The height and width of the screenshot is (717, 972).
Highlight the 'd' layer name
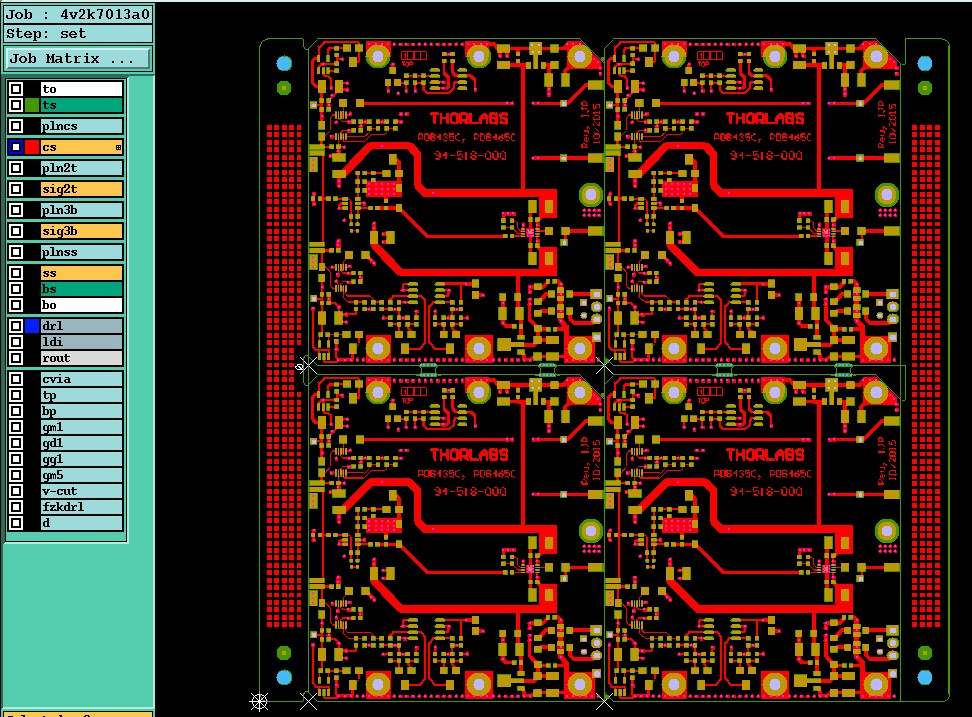(81, 523)
